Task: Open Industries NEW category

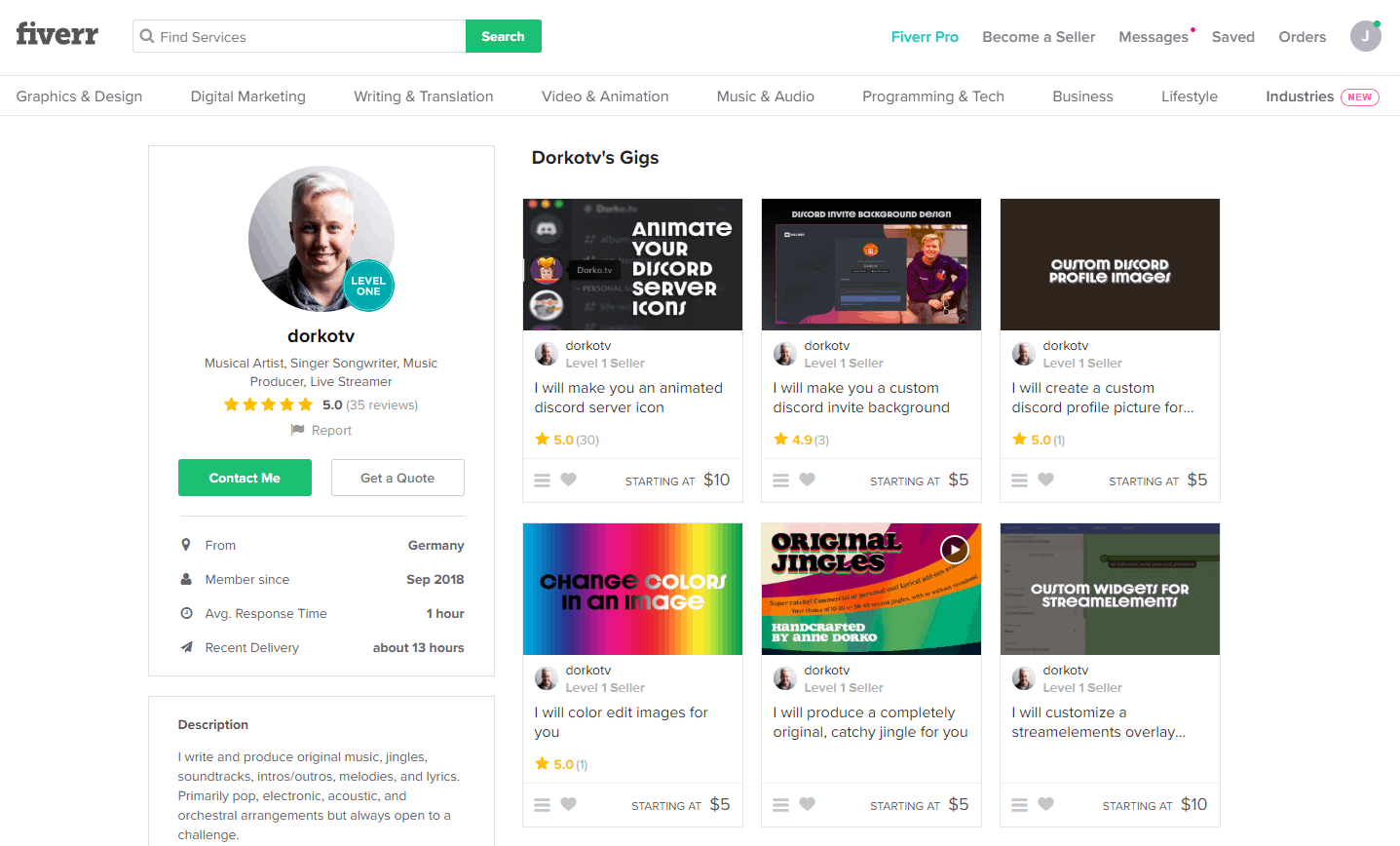Action: (1322, 96)
